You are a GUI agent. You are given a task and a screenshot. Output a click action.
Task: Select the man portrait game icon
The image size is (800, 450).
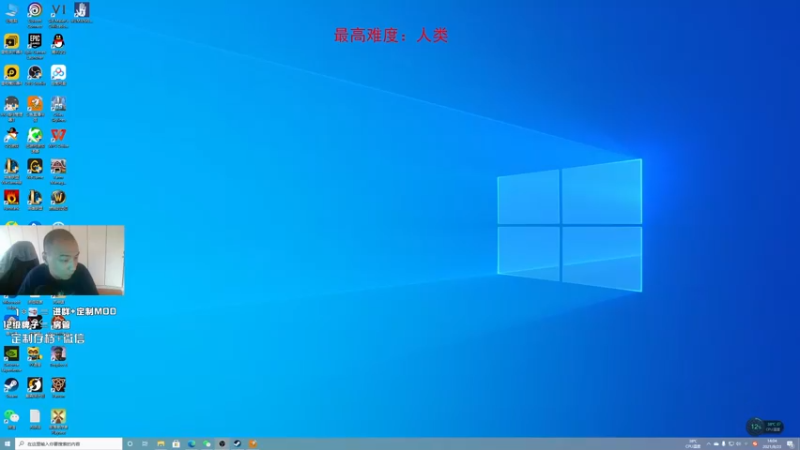[58, 355]
